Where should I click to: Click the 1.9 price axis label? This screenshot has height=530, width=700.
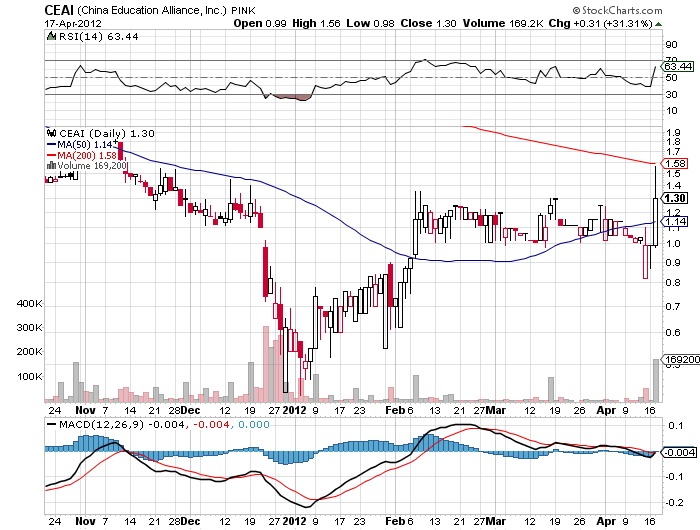[x=673, y=133]
